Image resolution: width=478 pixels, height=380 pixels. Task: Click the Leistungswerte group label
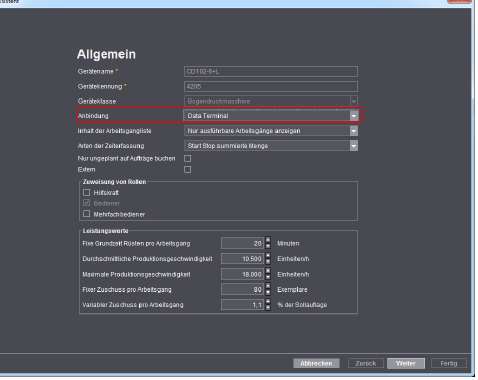pos(105,231)
